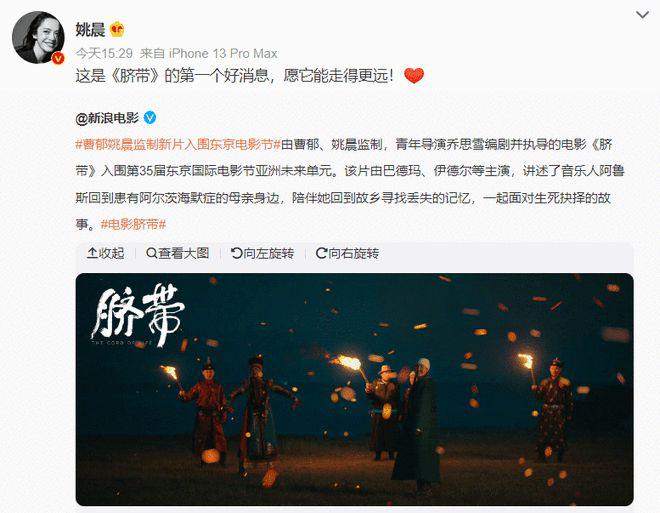Click the post timestamp 今天15:29

(104, 53)
